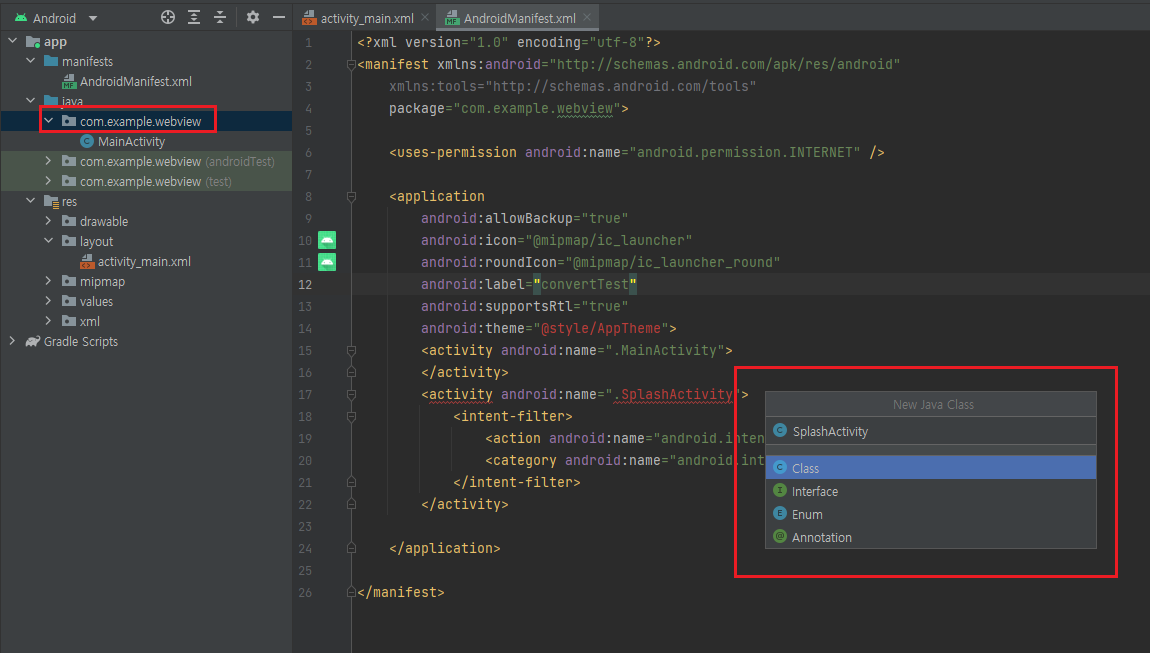
Task: Click the drawable folder icon
Action: coord(69,221)
